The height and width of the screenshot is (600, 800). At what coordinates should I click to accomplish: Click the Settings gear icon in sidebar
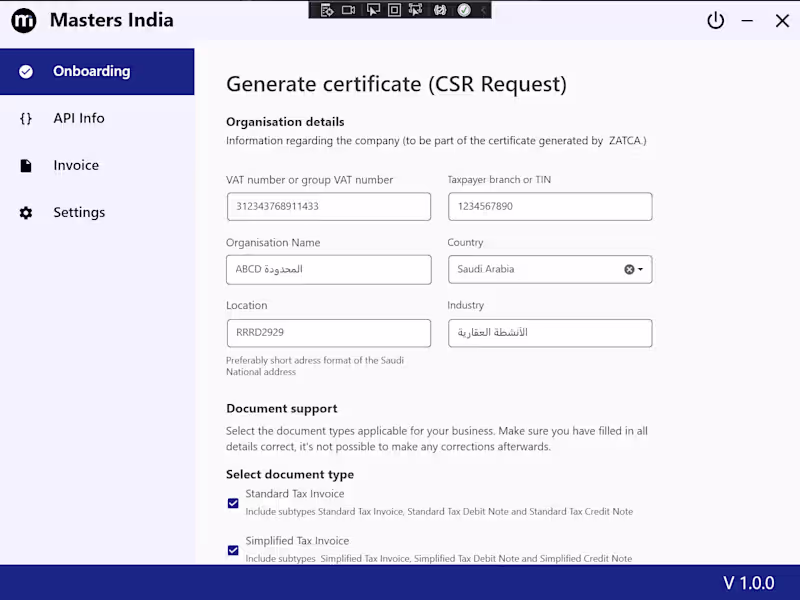[26, 212]
